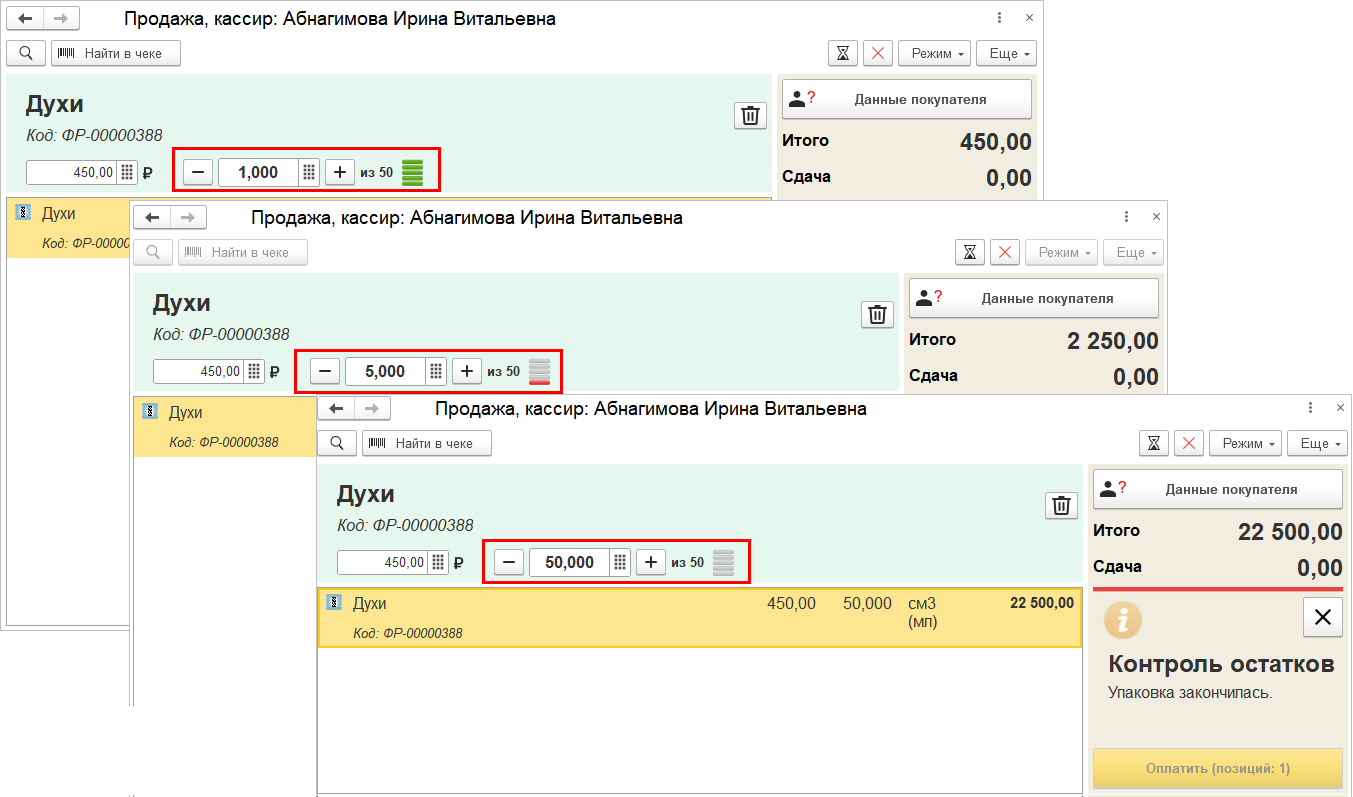The image size is (1353, 797).
Task: Expand the Режим dropdown in the front window
Action: 1245,443
